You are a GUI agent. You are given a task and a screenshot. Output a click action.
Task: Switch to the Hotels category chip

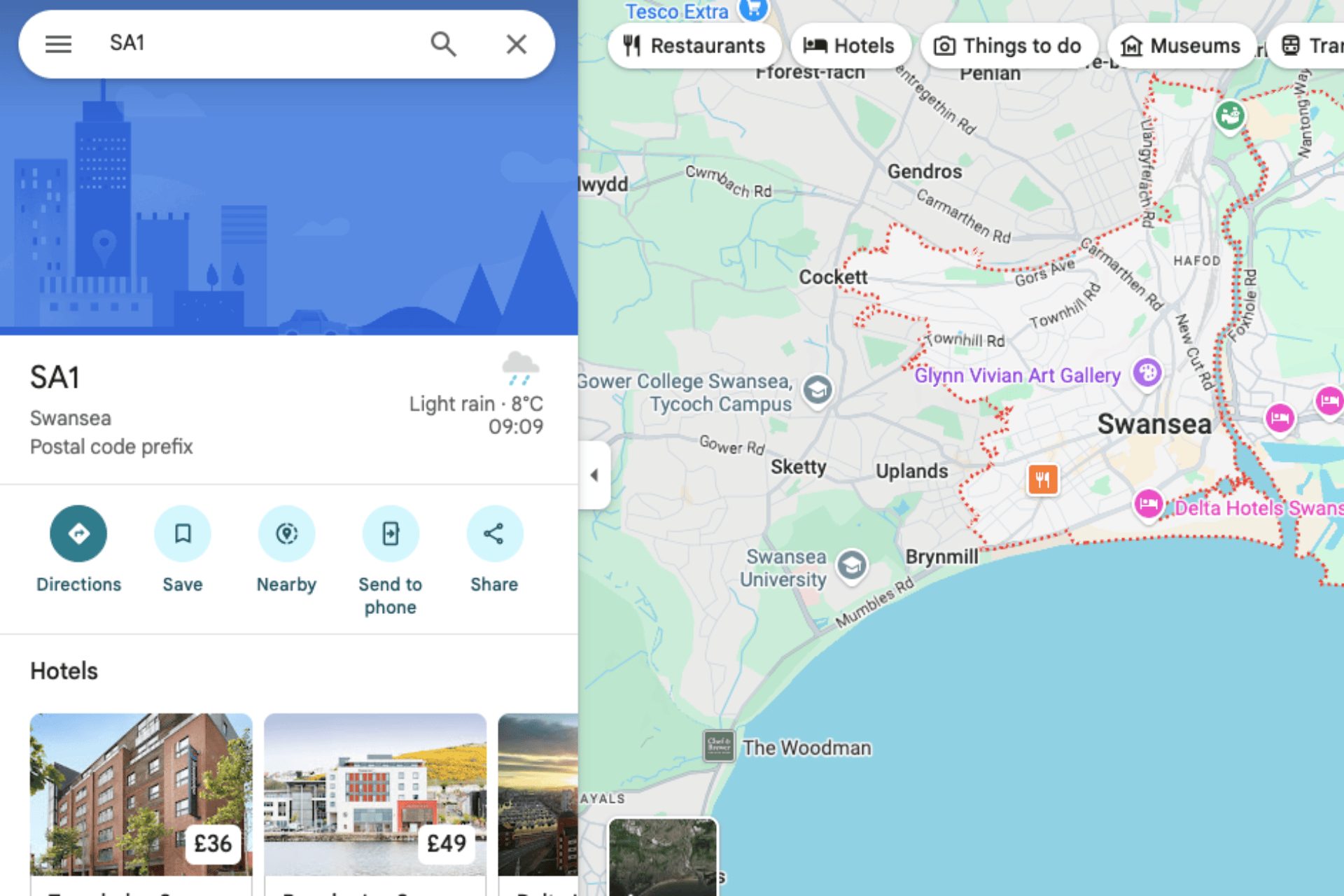click(850, 45)
